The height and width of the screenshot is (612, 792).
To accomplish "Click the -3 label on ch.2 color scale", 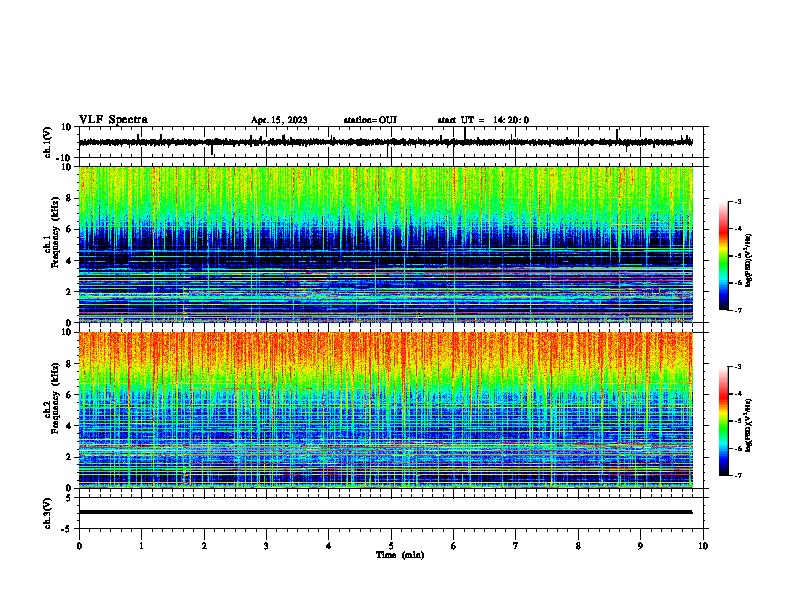I will pos(738,367).
